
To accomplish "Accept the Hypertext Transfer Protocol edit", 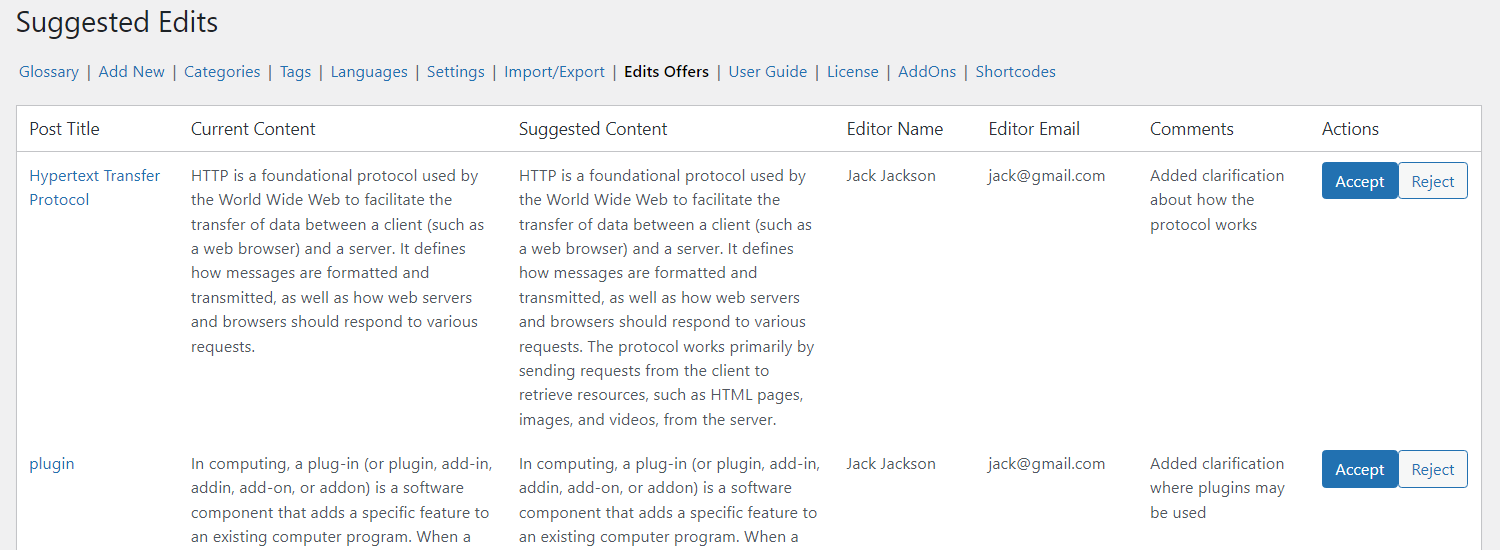I will pyautogui.click(x=1359, y=181).
